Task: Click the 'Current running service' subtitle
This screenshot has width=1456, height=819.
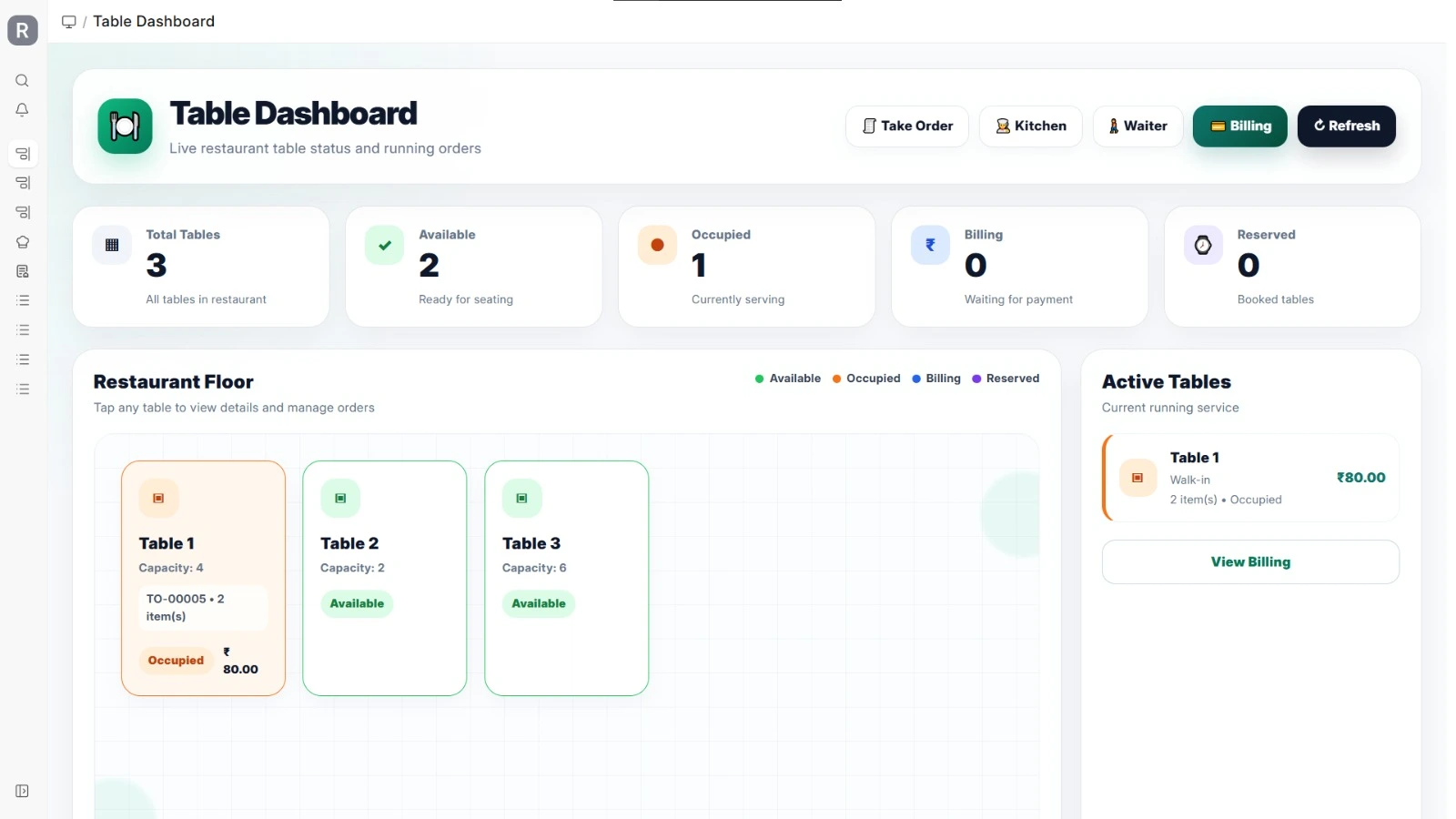Action: click(x=1170, y=408)
